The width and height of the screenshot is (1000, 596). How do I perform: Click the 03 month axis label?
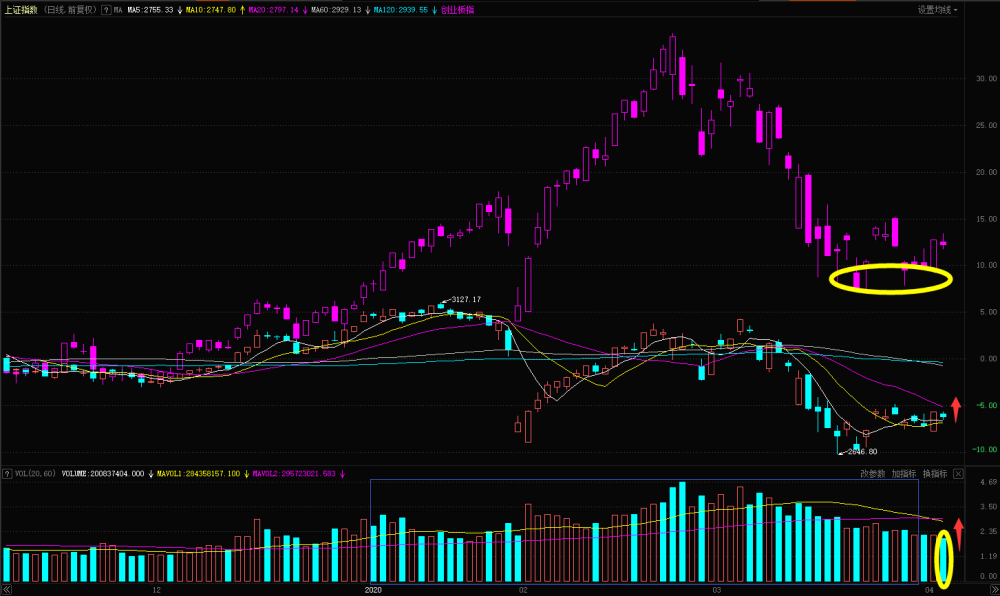pos(717,590)
